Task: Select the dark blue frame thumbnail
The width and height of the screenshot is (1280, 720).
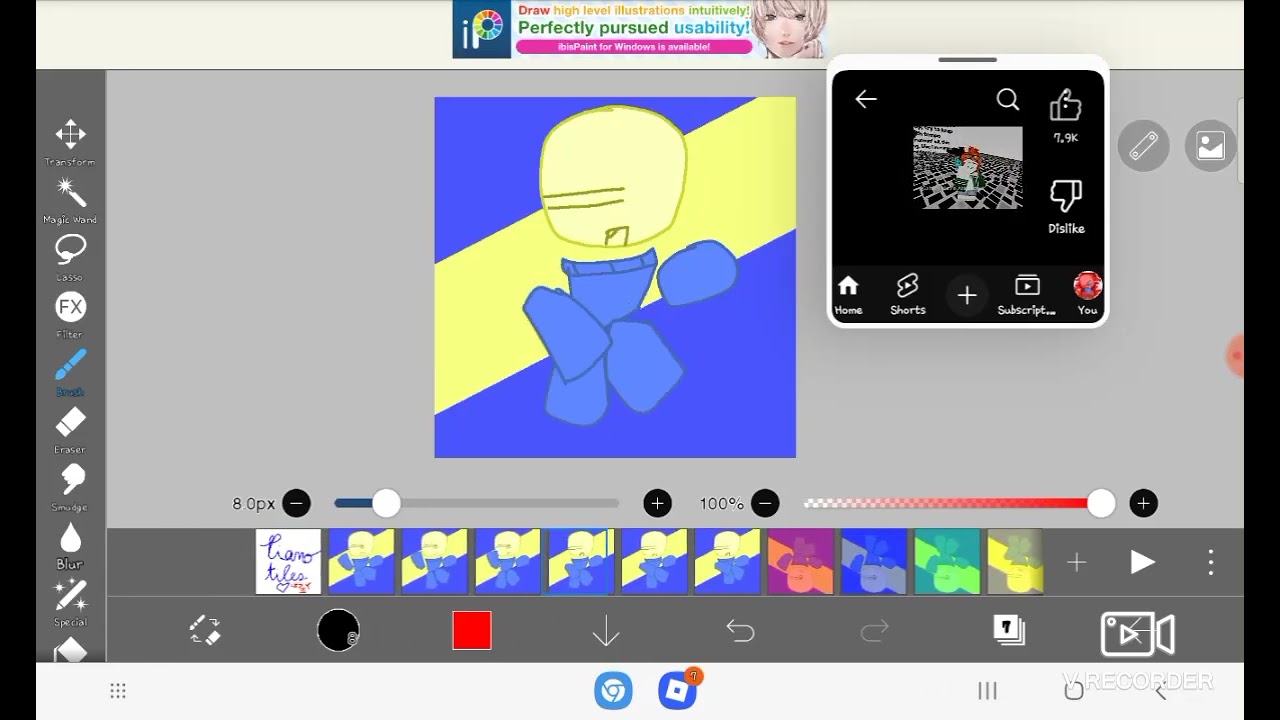Action: [x=873, y=562]
